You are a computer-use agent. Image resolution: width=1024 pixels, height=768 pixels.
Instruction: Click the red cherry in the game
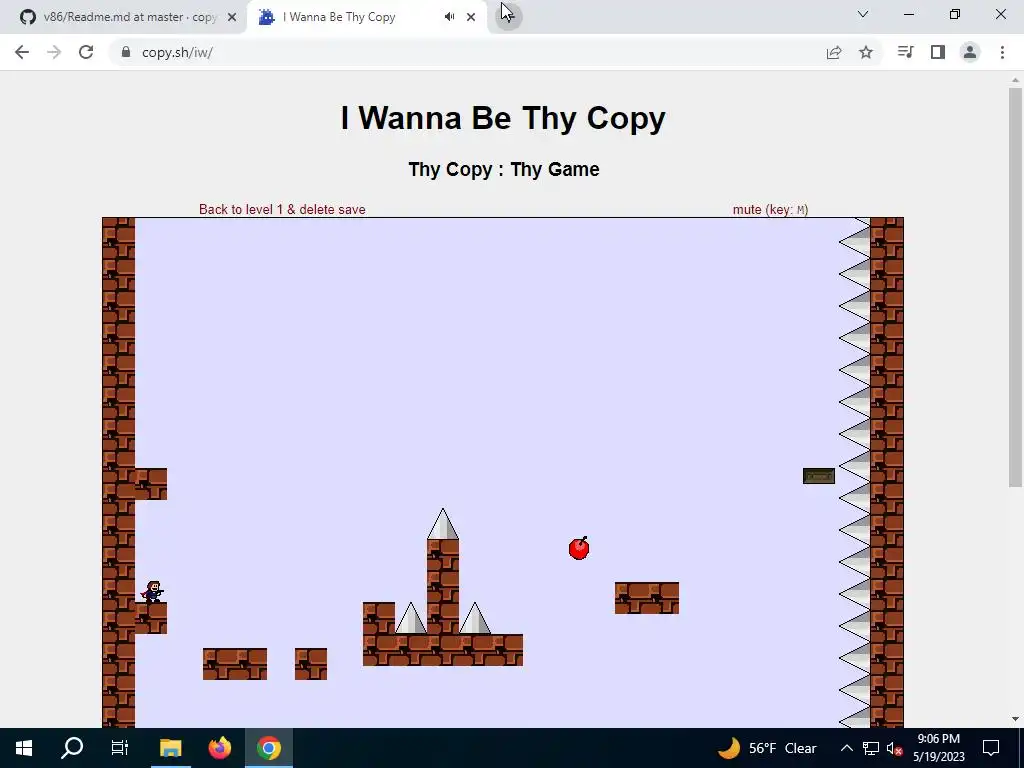[579, 548]
